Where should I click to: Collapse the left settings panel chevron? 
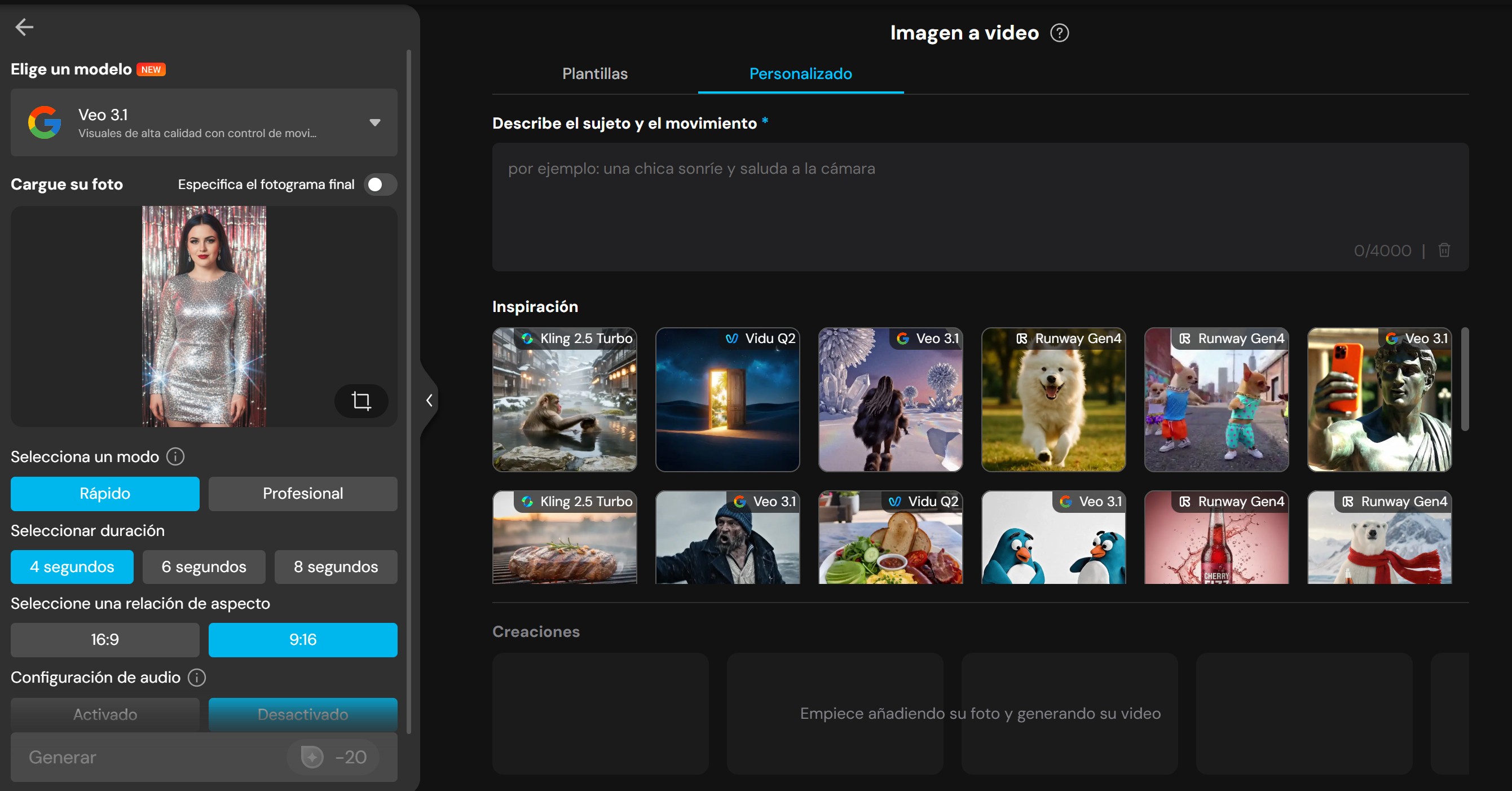(429, 401)
